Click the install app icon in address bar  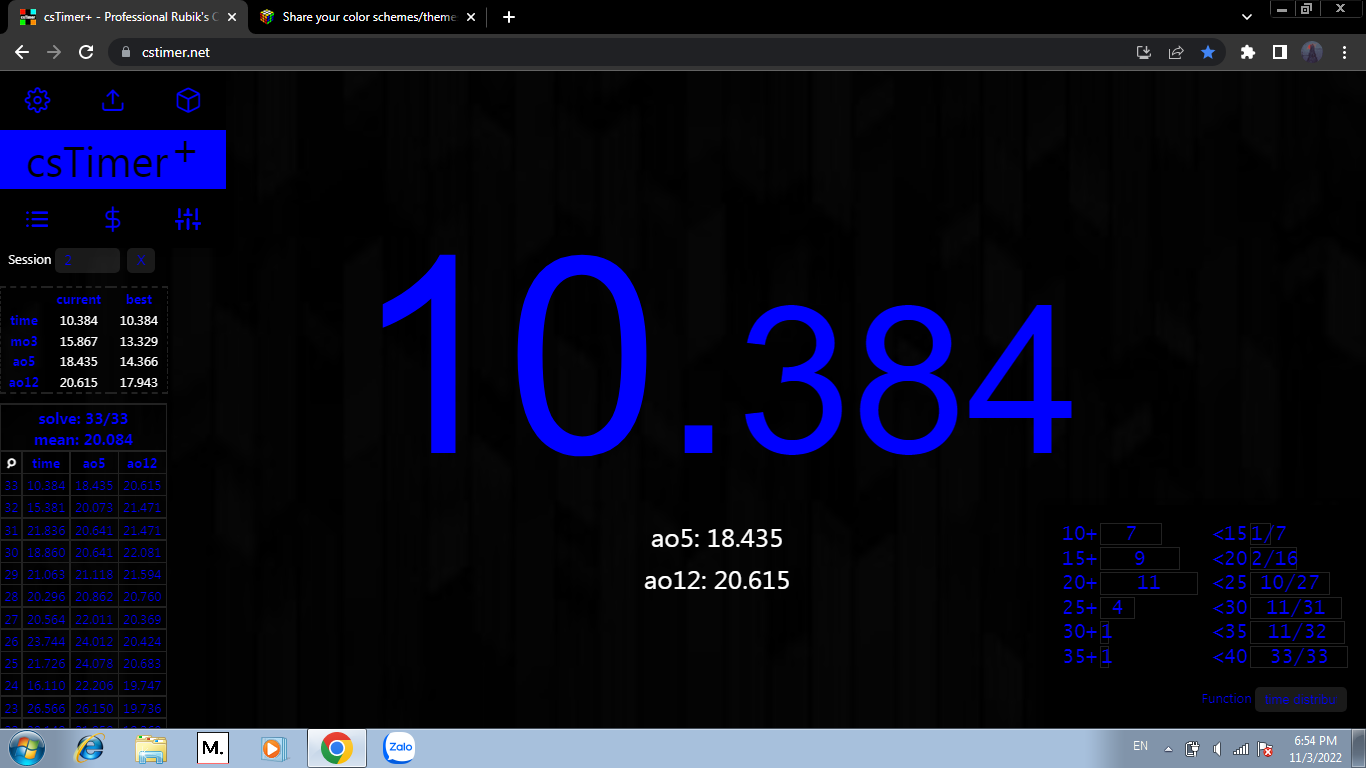(x=1144, y=52)
